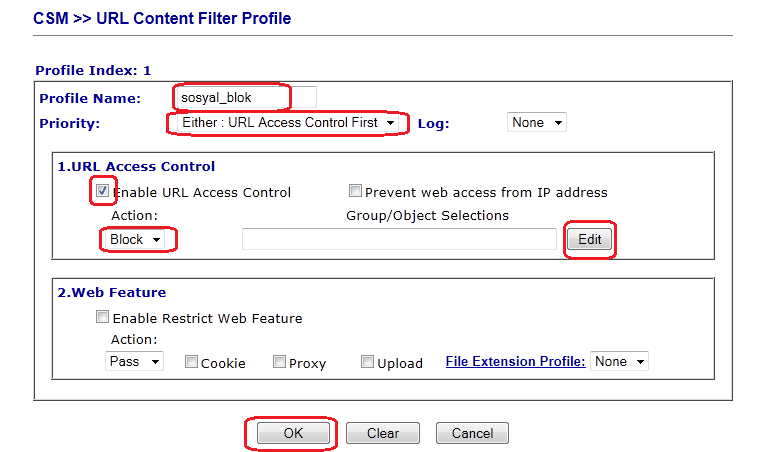Click the URL Content Filter Profile heading
Image resolution: width=775 pixels, height=452 pixels.
click(x=163, y=18)
